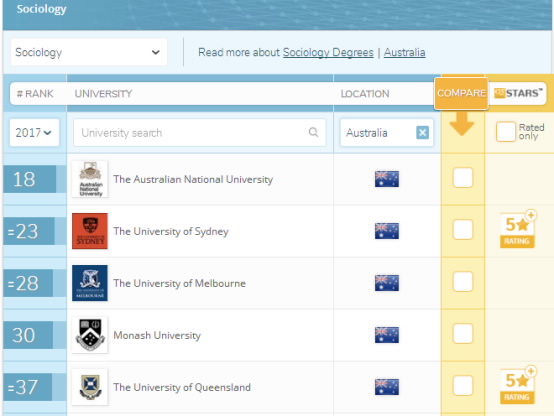Click the Monash University crest logo

pos(90,335)
